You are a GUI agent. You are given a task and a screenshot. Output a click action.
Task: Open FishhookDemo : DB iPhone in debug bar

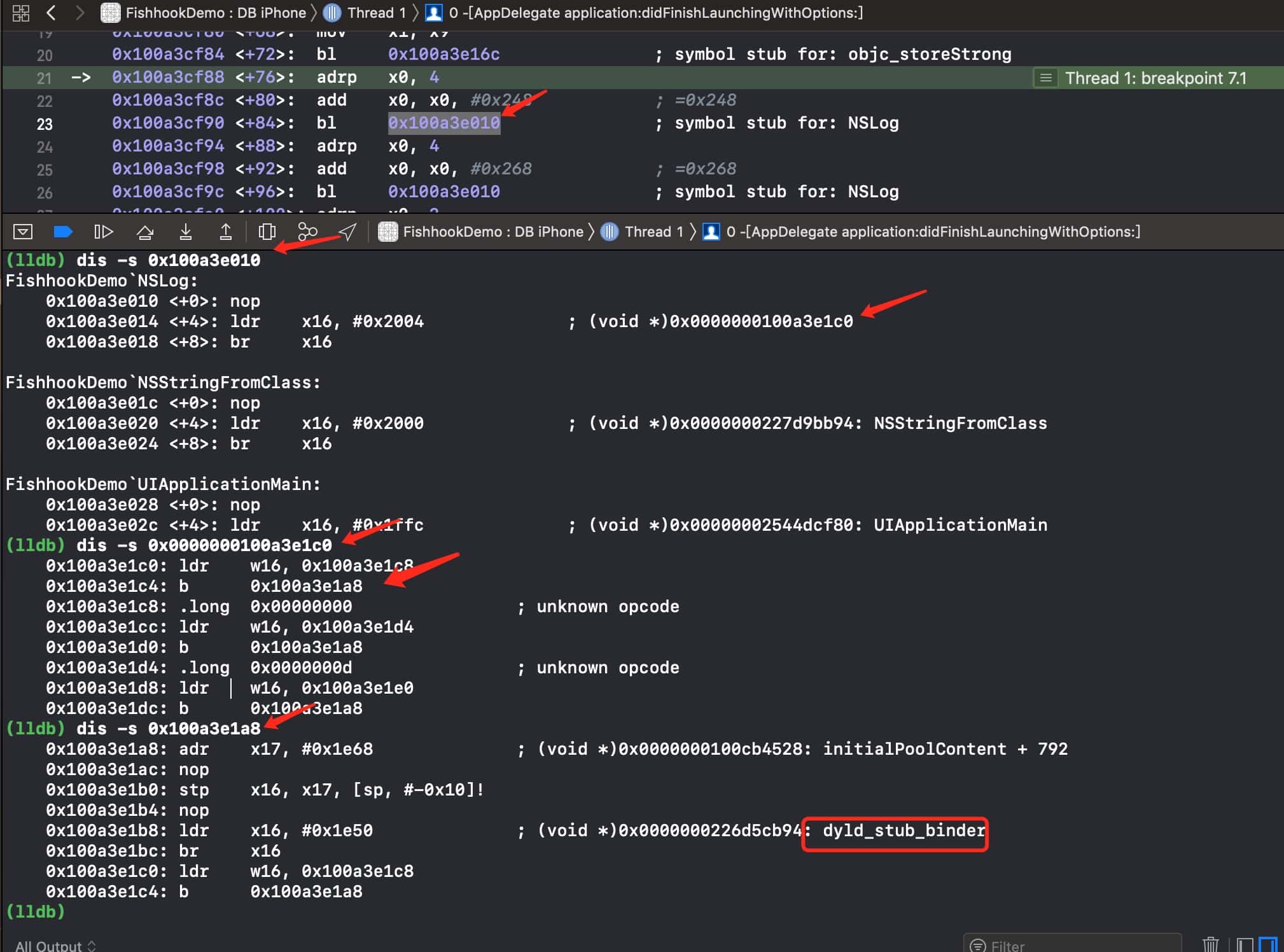[481, 232]
